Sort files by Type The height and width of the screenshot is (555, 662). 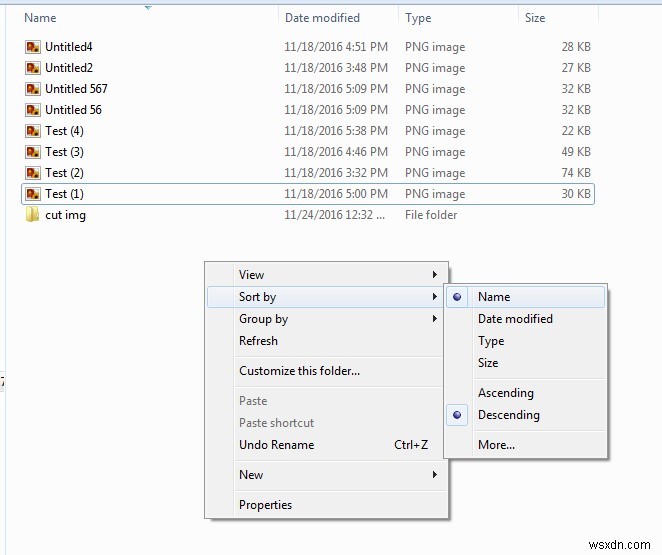tap(491, 341)
